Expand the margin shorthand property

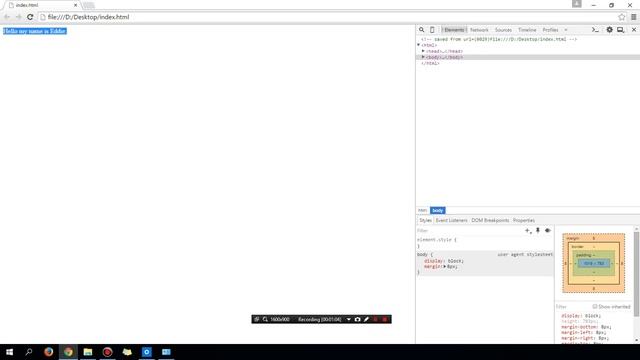(x=445, y=266)
